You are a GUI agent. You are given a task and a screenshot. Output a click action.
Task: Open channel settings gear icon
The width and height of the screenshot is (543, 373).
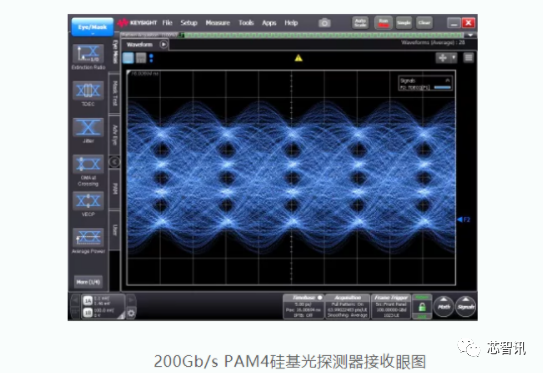[x=131, y=313]
